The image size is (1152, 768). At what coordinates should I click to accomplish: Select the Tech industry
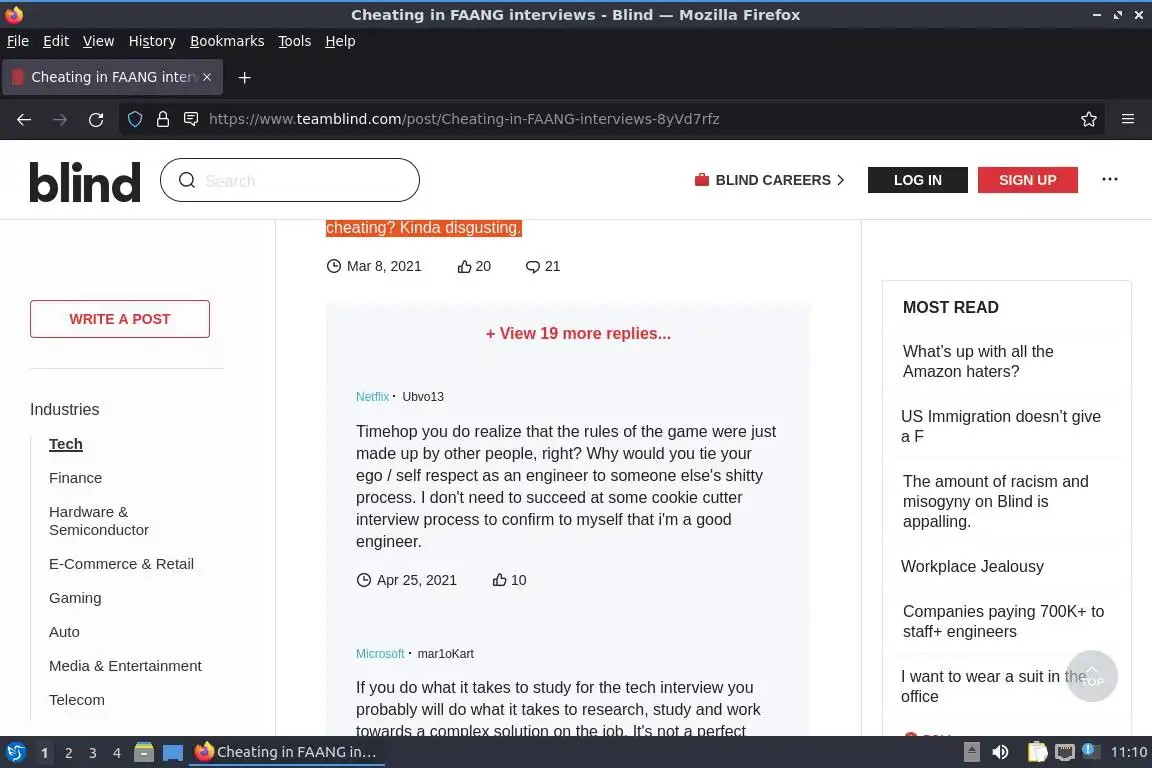(x=65, y=444)
